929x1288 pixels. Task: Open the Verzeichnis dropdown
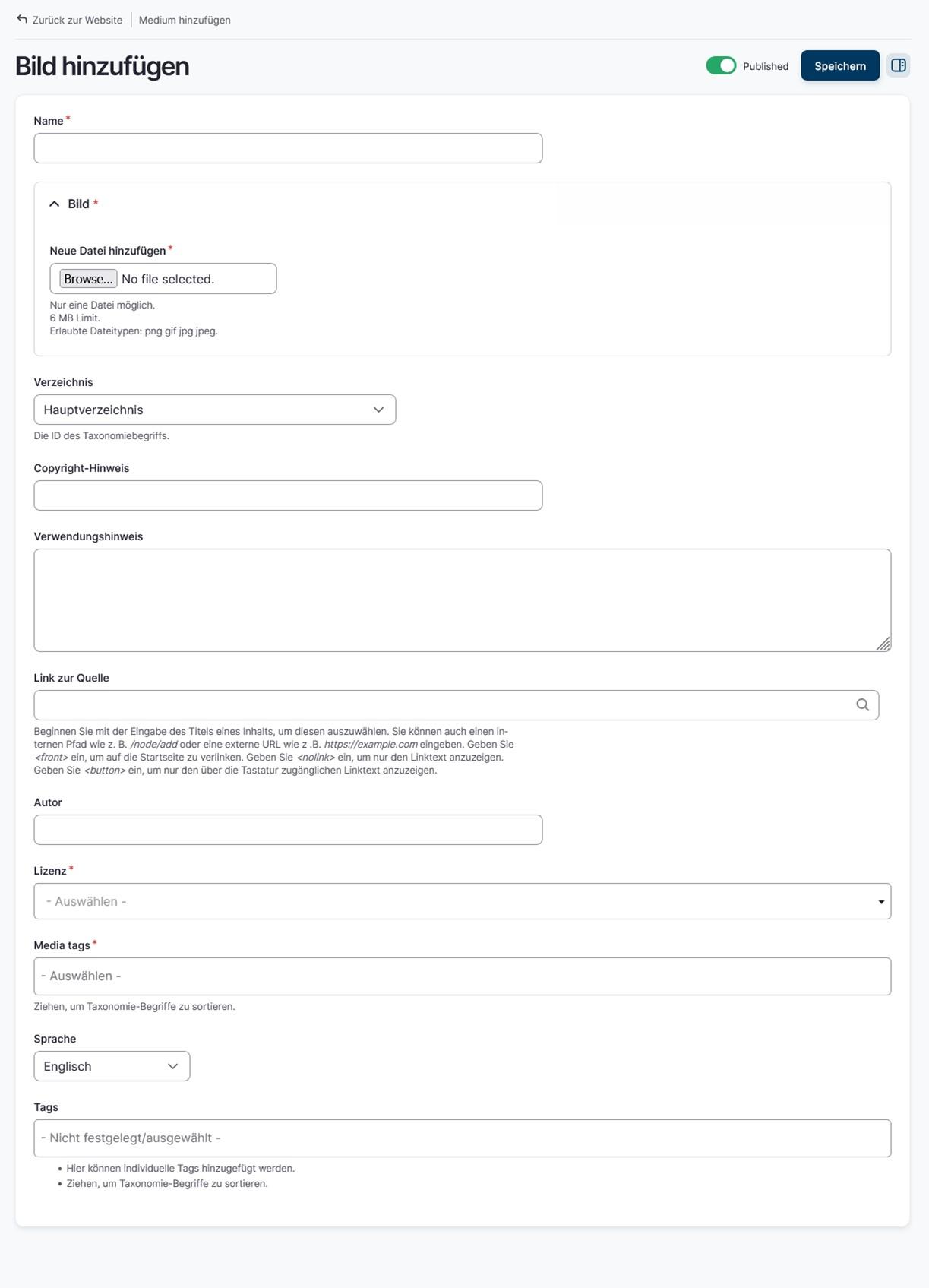(214, 410)
